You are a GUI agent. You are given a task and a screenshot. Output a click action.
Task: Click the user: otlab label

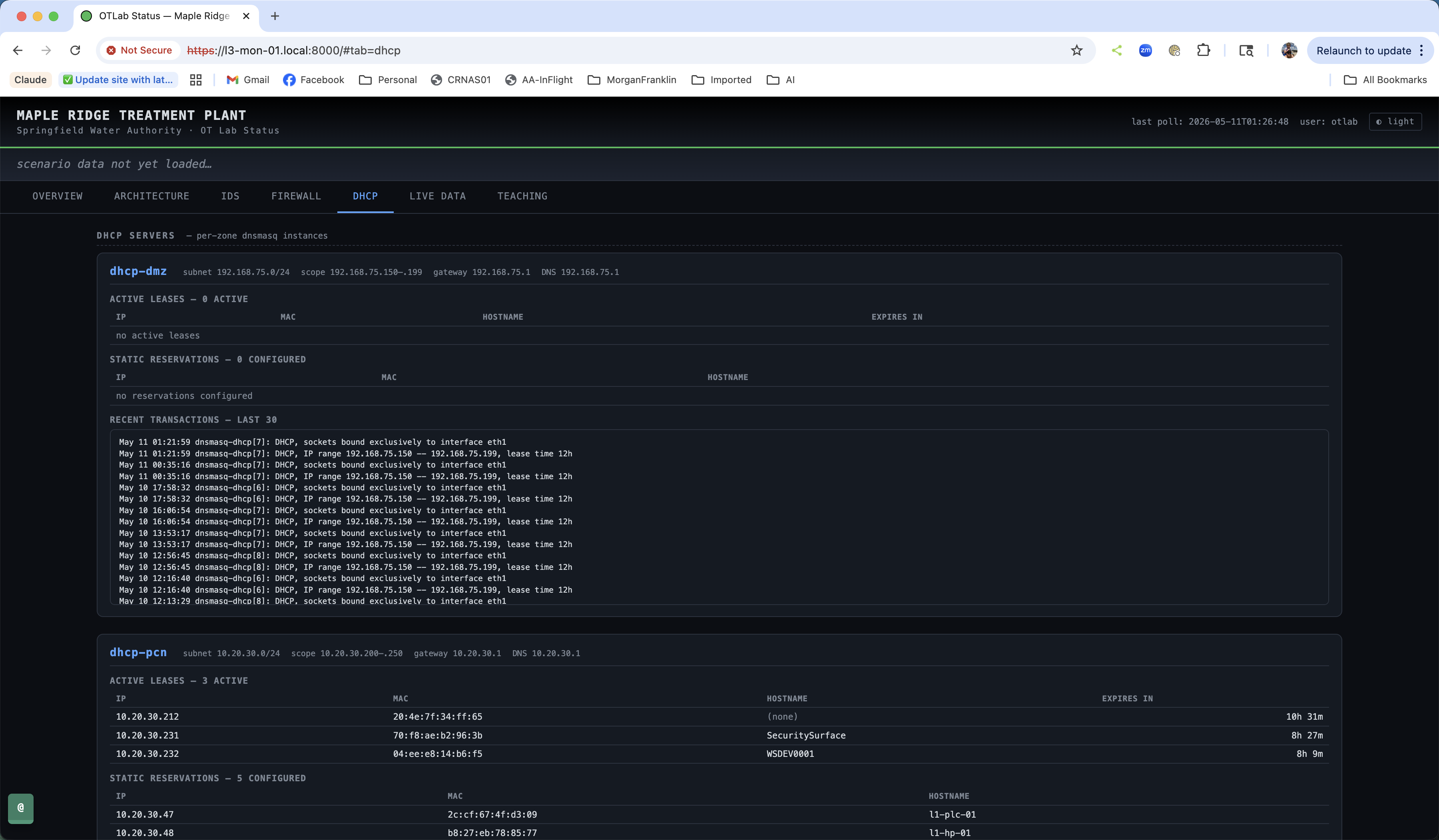(x=1328, y=121)
